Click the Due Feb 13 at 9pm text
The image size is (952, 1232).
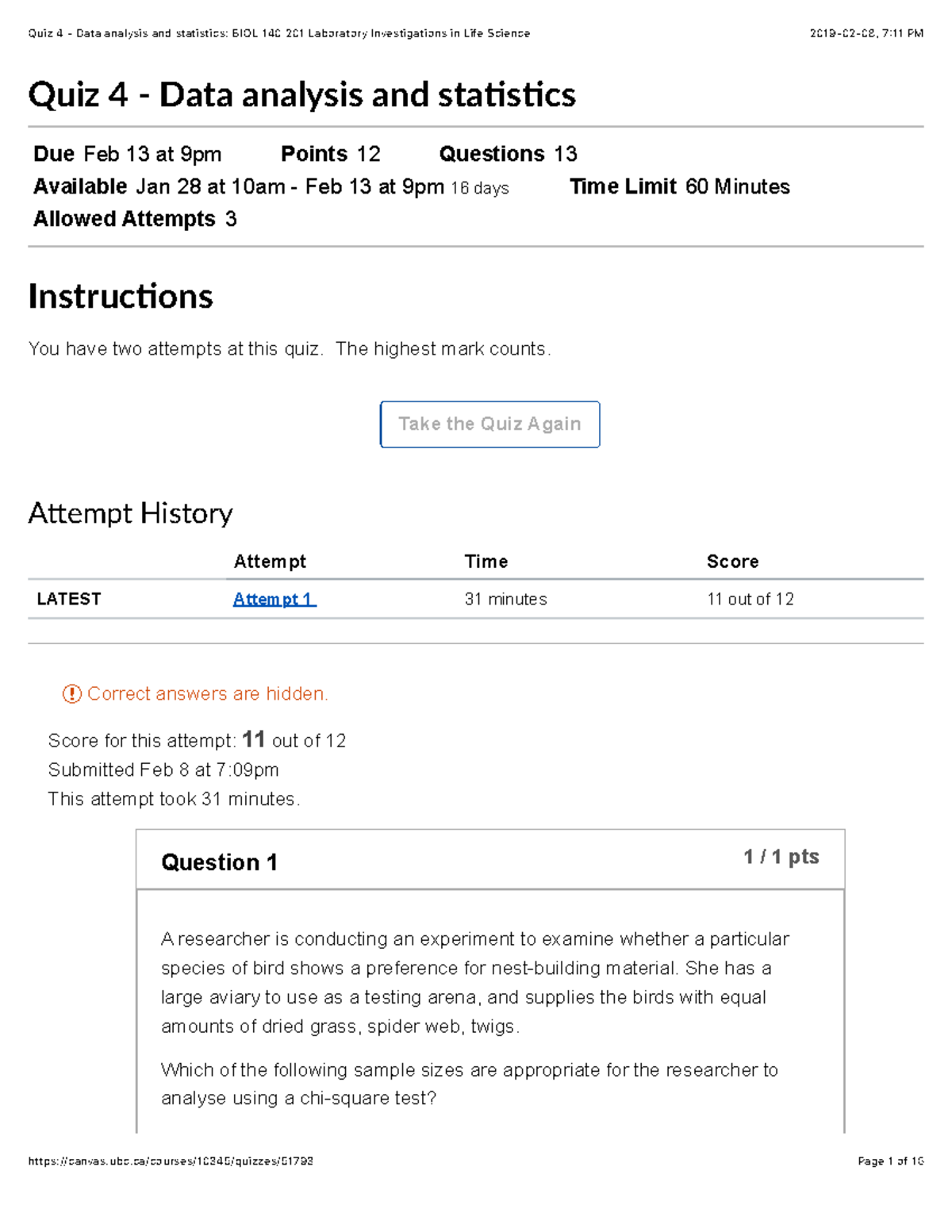point(128,154)
